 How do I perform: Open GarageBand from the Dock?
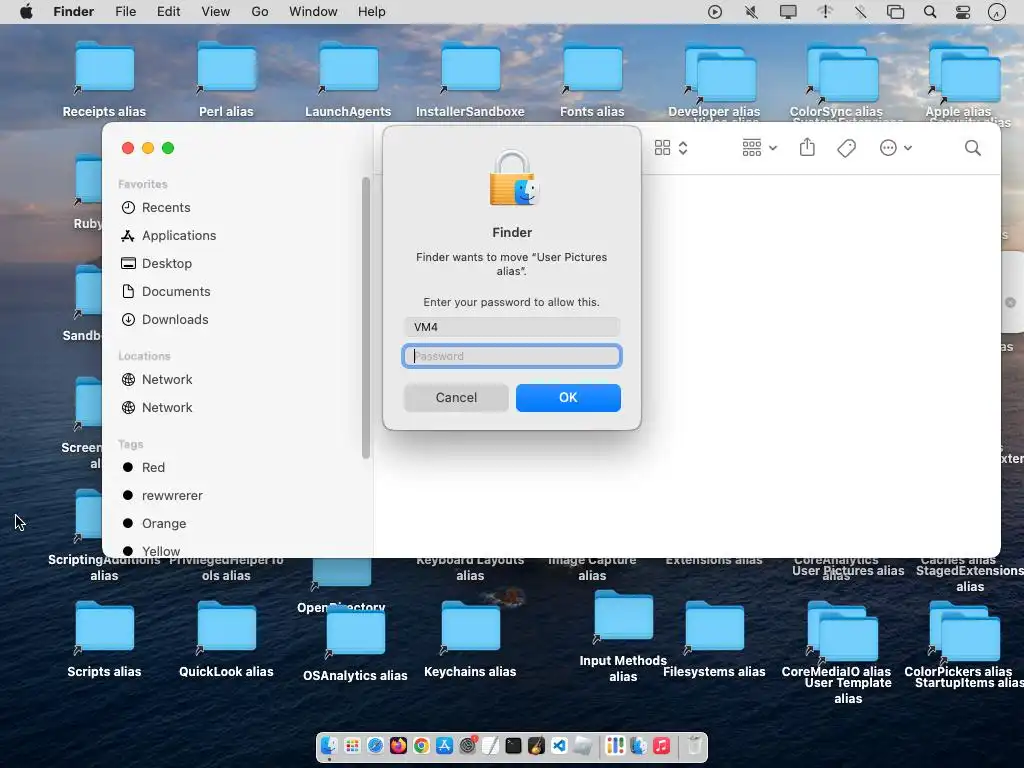pos(536,745)
